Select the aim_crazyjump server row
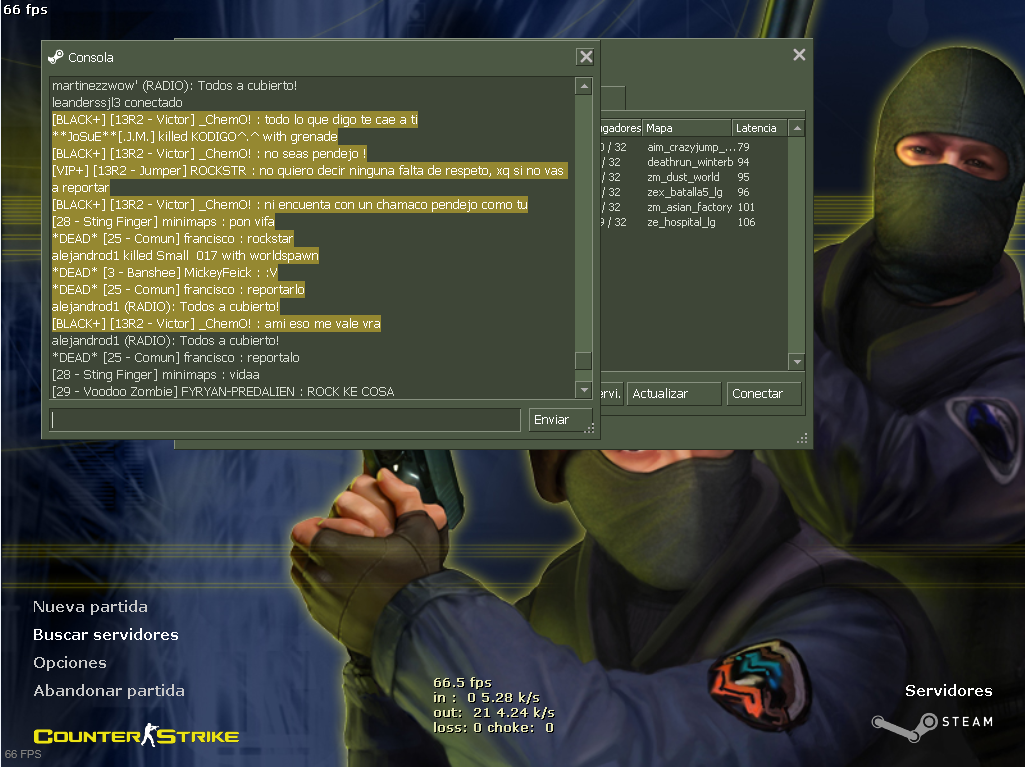 pos(694,147)
